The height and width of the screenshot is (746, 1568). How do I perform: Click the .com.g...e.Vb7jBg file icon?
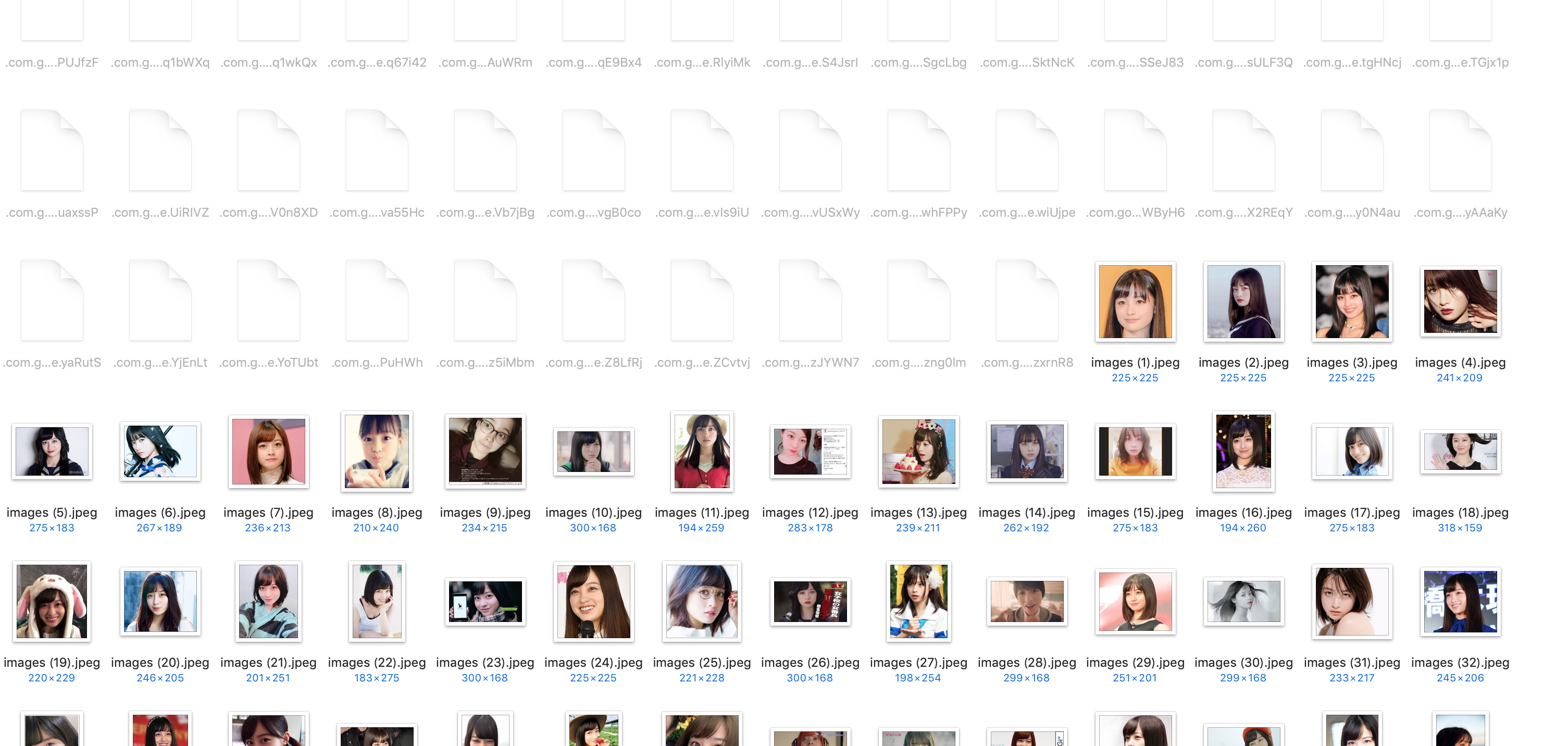point(485,151)
